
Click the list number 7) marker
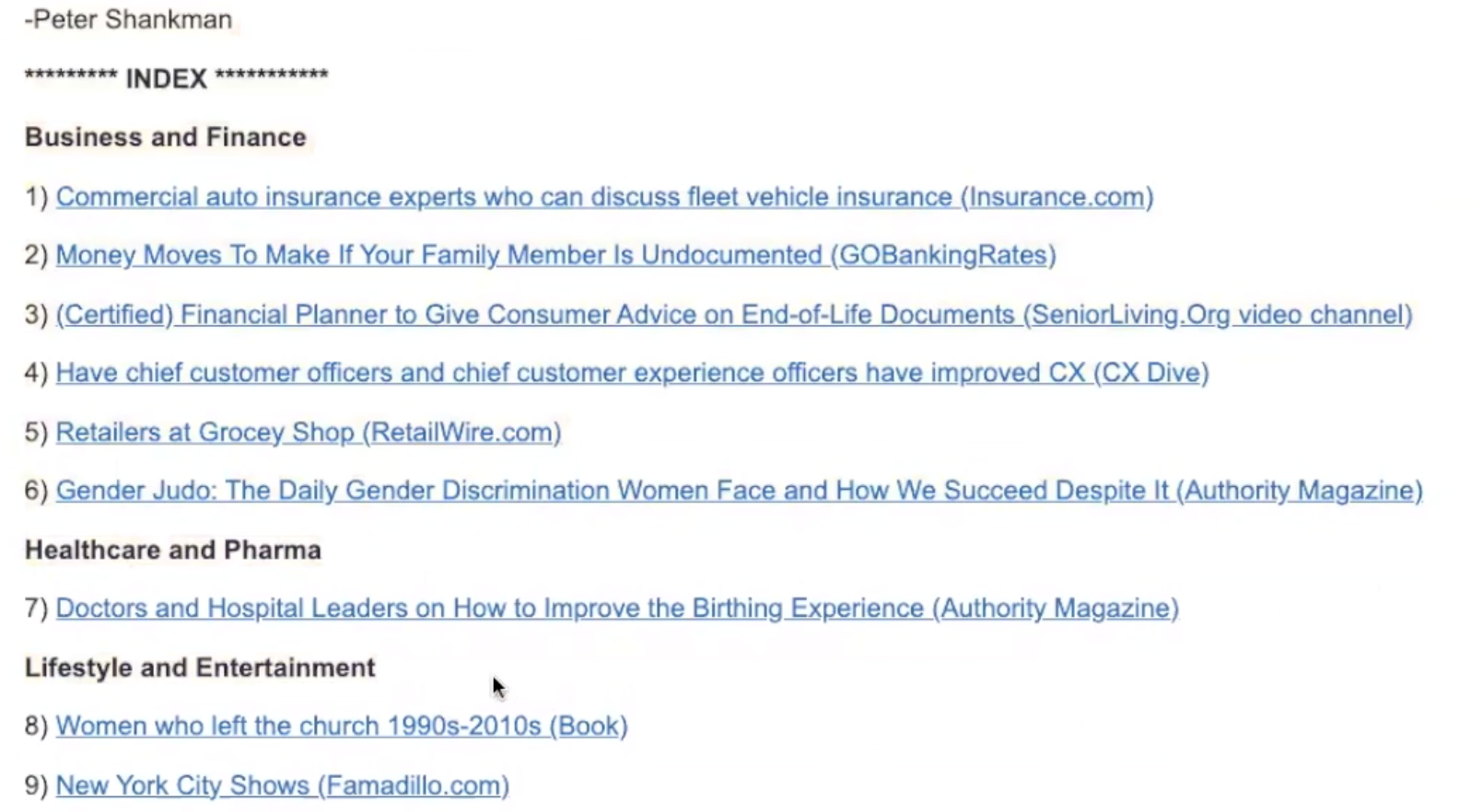click(36, 609)
